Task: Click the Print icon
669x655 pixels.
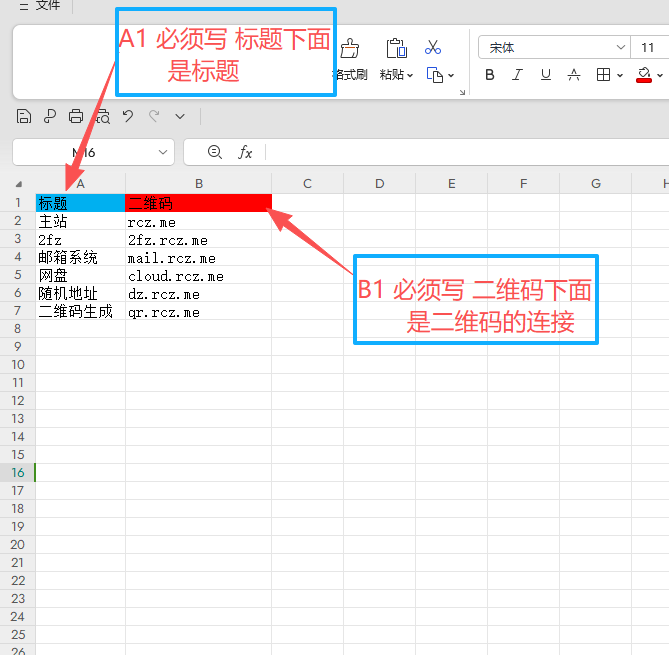Action: point(76,116)
